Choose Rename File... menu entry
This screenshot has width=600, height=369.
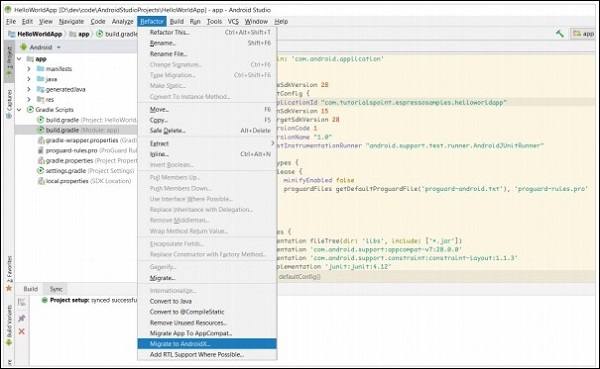pyautogui.click(x=207, y=54)
